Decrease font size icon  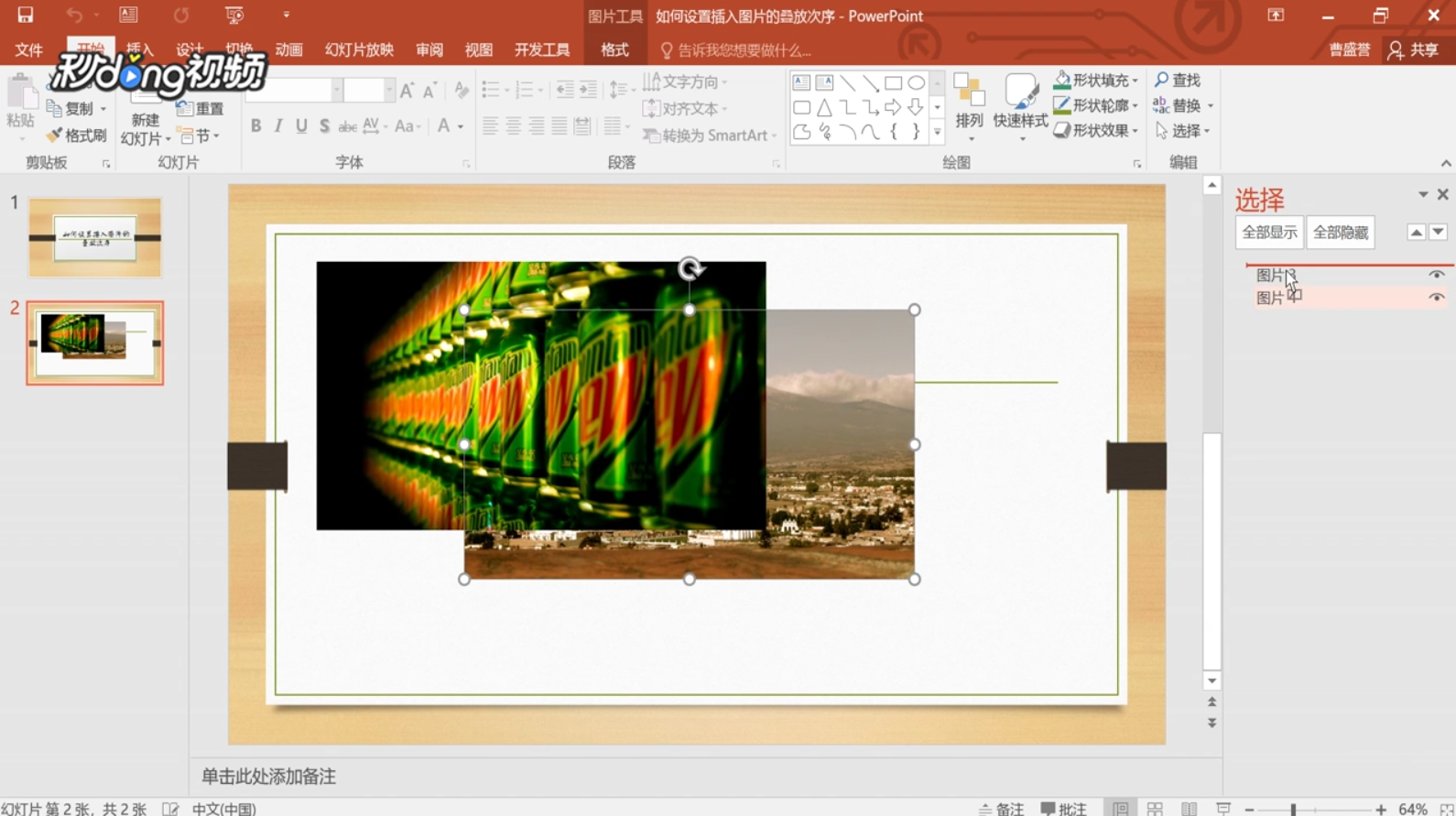point(429,90)
